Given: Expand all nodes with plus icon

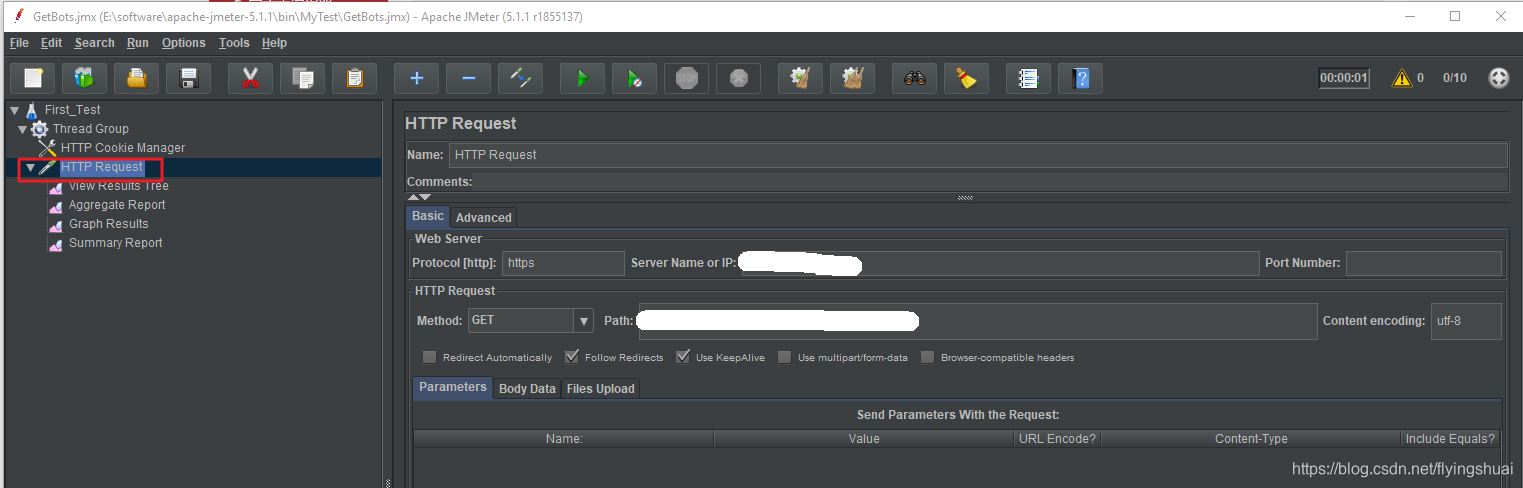Looking at the screenshot, I should (417, 78).
